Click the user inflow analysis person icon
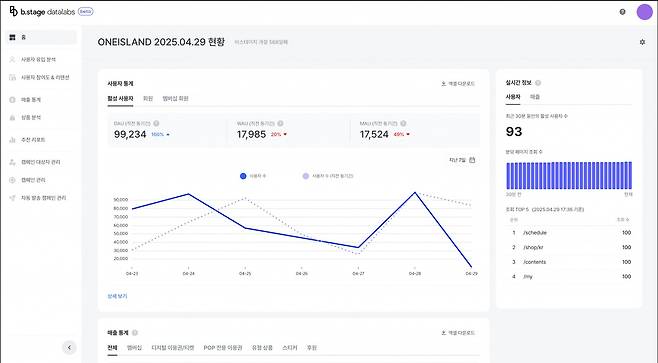Viewport: 658px width, 363px height. tap(13, 60)
